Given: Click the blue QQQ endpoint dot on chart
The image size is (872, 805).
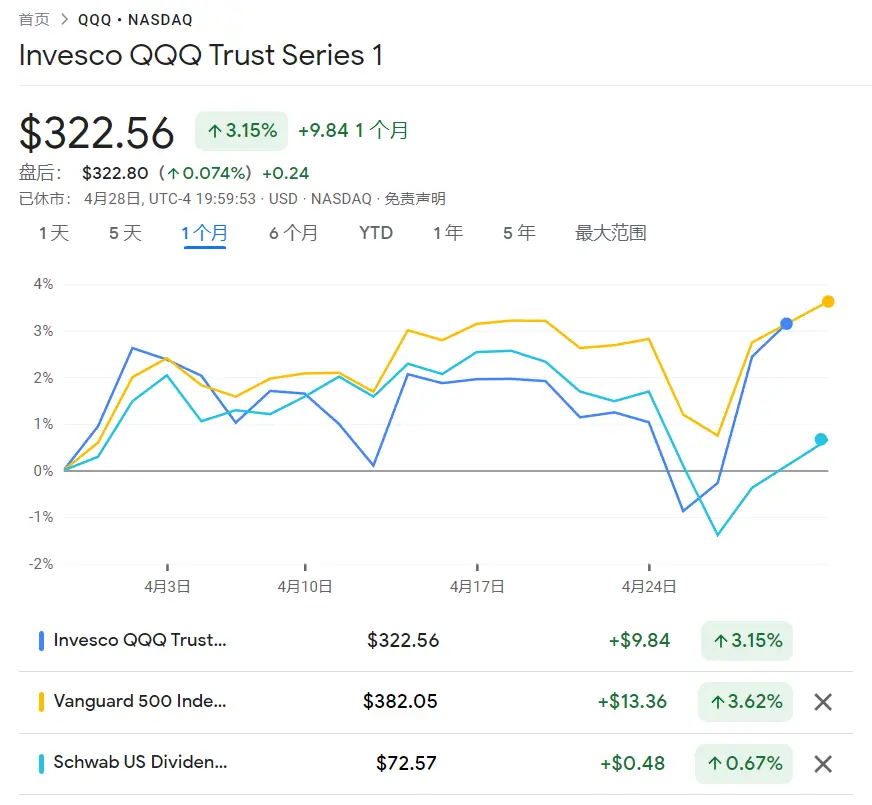Looking at the screenshot, I should [x=786, y=324].
